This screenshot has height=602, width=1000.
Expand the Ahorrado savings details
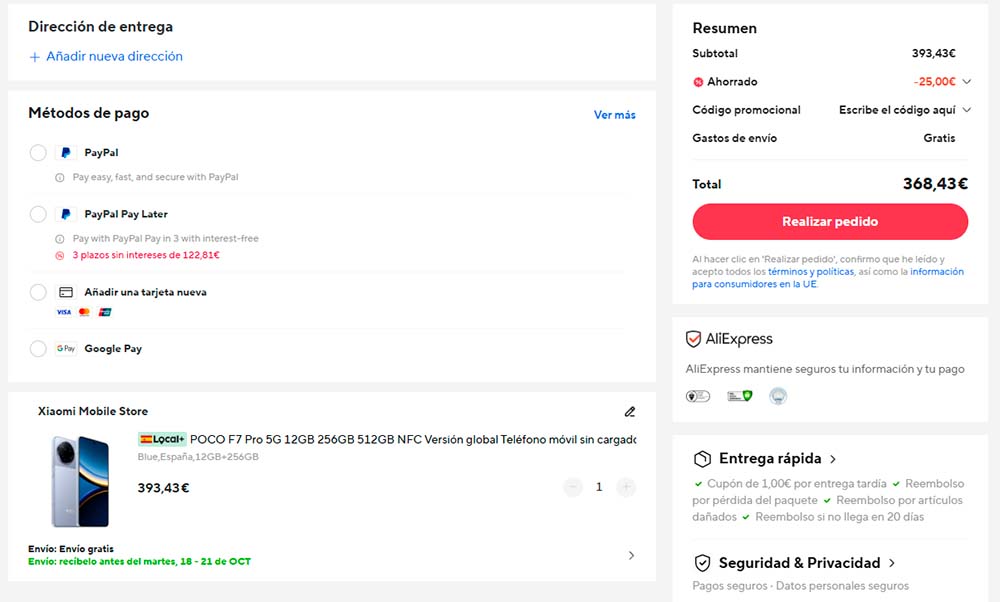pos(967,82)
